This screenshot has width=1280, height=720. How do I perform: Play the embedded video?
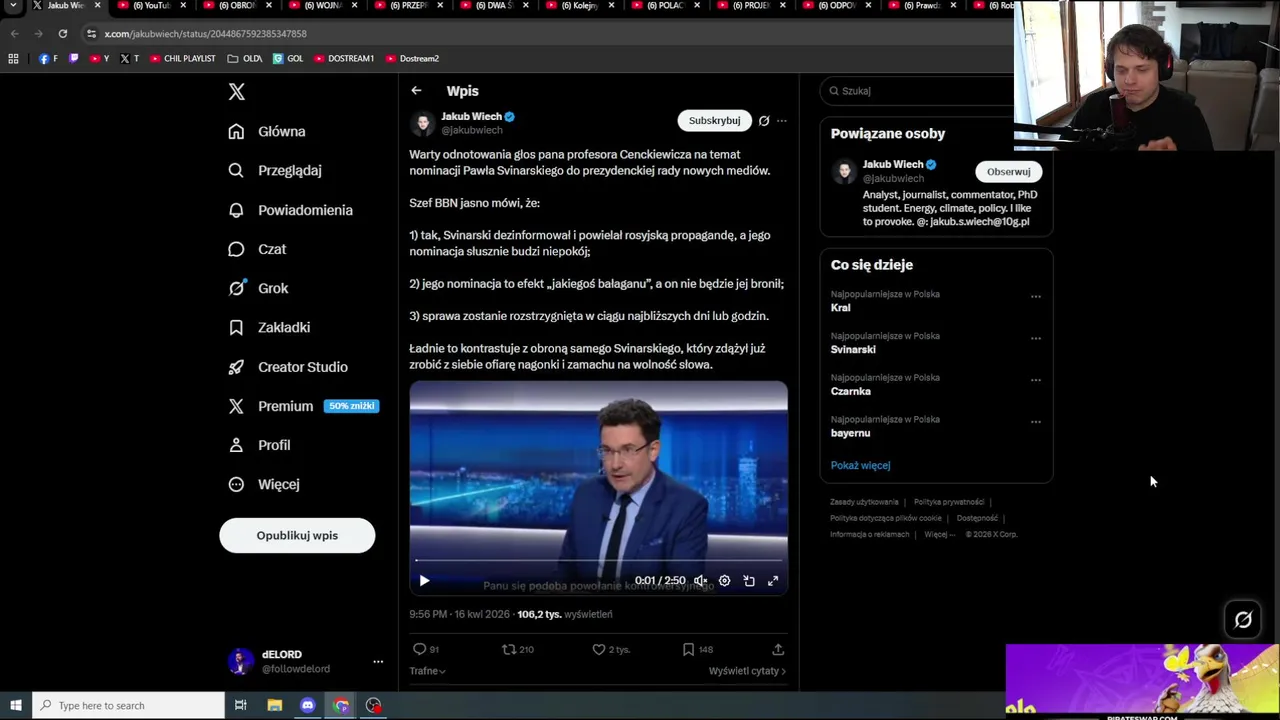(424, 580)
